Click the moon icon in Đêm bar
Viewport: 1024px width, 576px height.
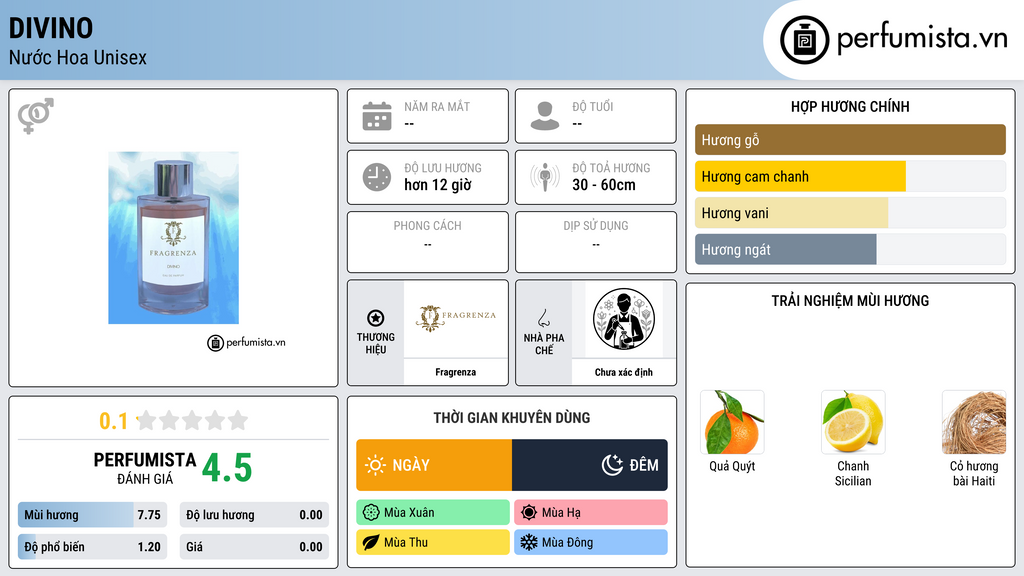coord(613,465)
